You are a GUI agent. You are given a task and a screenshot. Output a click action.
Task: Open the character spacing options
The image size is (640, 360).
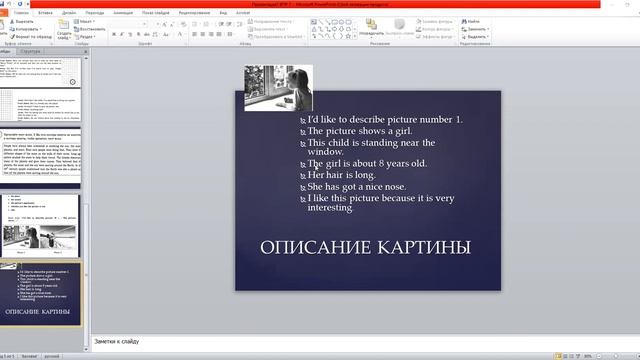[155, 35]
